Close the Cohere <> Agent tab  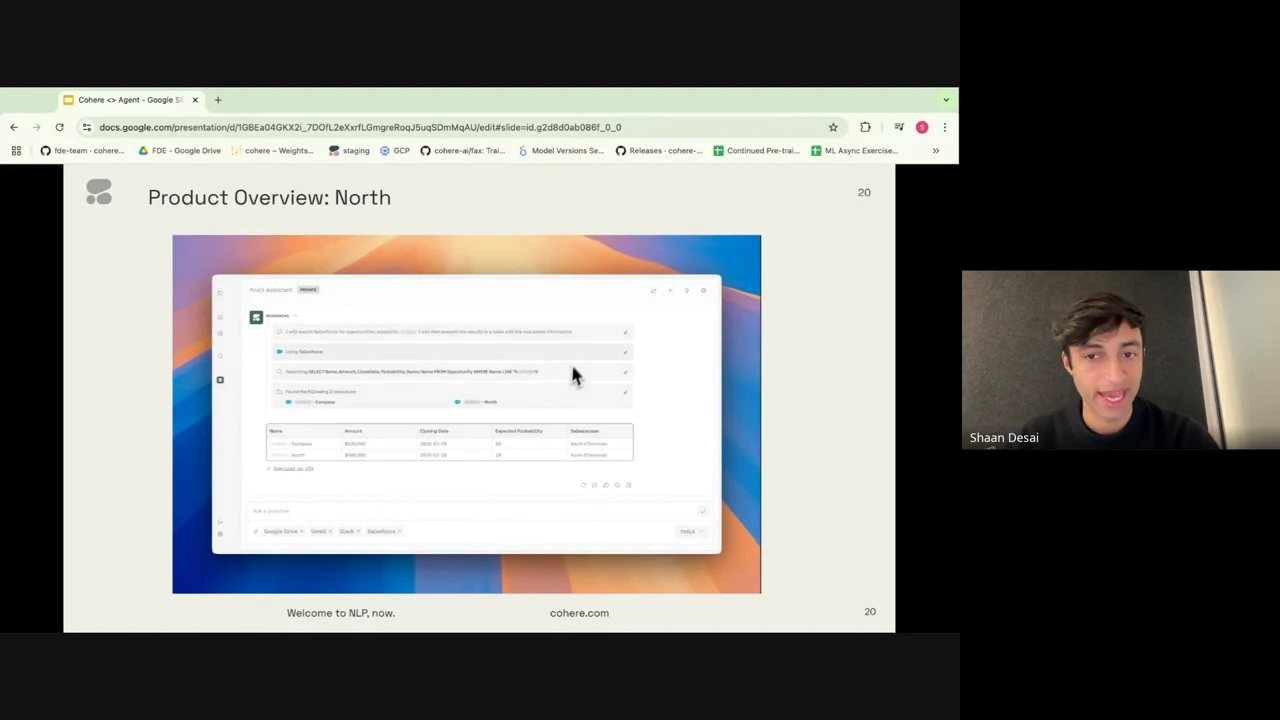[195, 100]
